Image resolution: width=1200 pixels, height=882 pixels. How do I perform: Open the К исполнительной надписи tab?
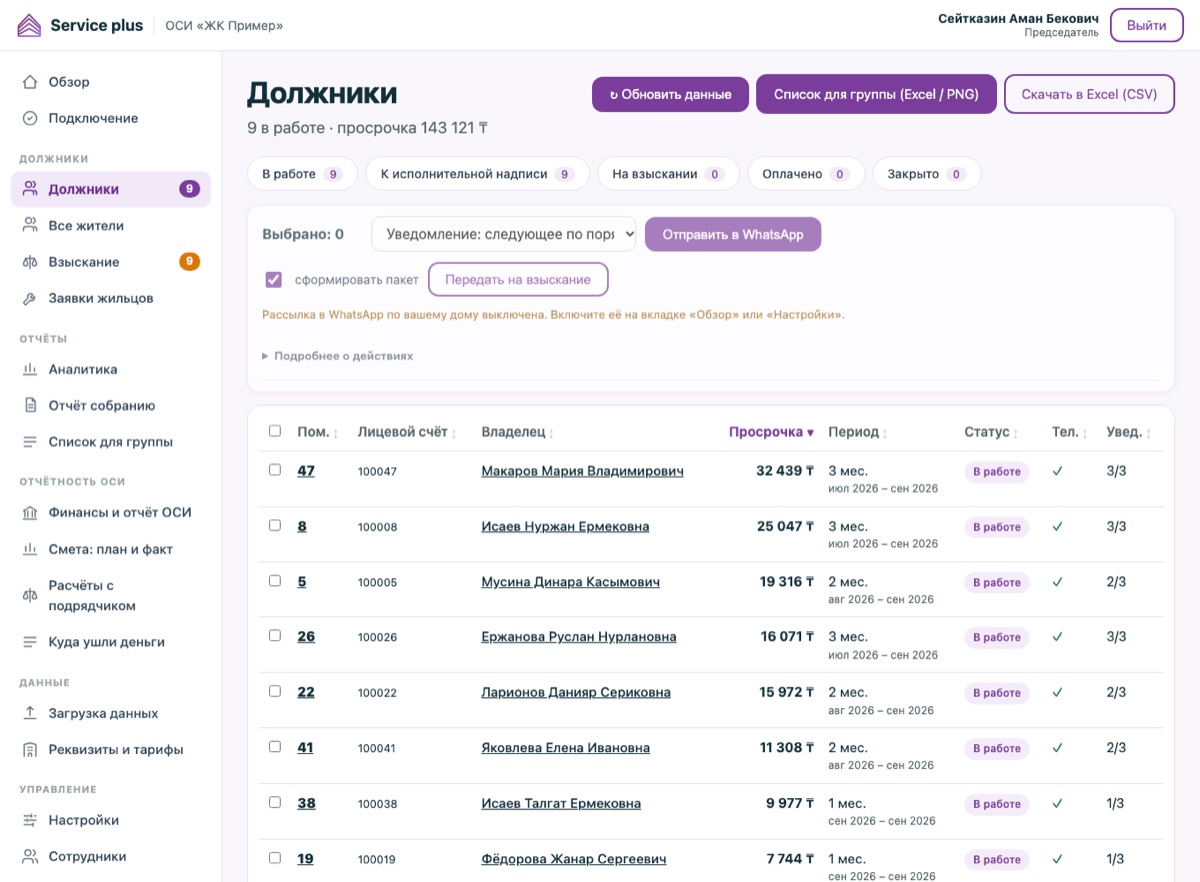click(x=477, y=174)
